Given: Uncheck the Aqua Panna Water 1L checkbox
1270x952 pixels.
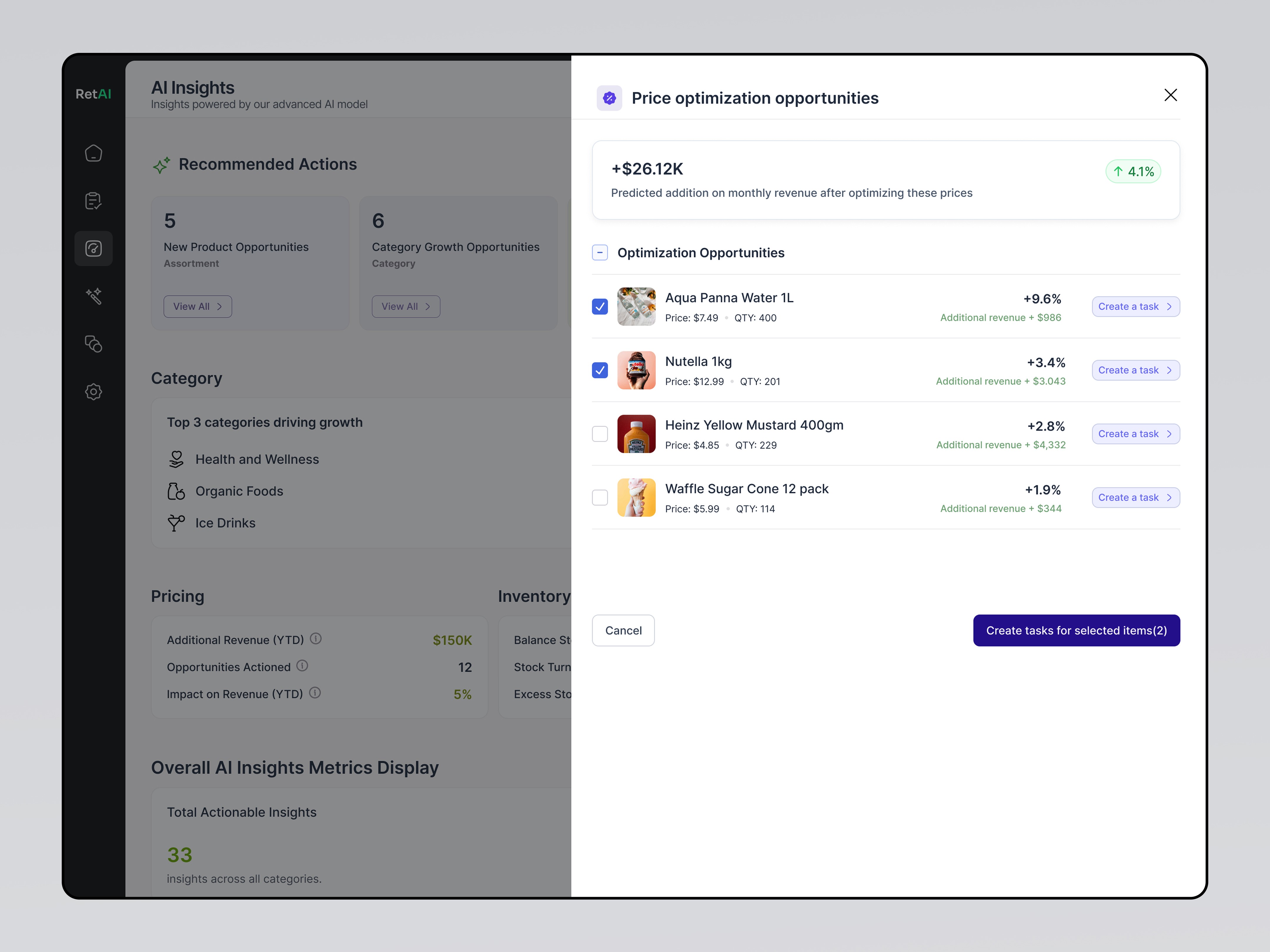Looking at the screenshot, I should [599, 306].
